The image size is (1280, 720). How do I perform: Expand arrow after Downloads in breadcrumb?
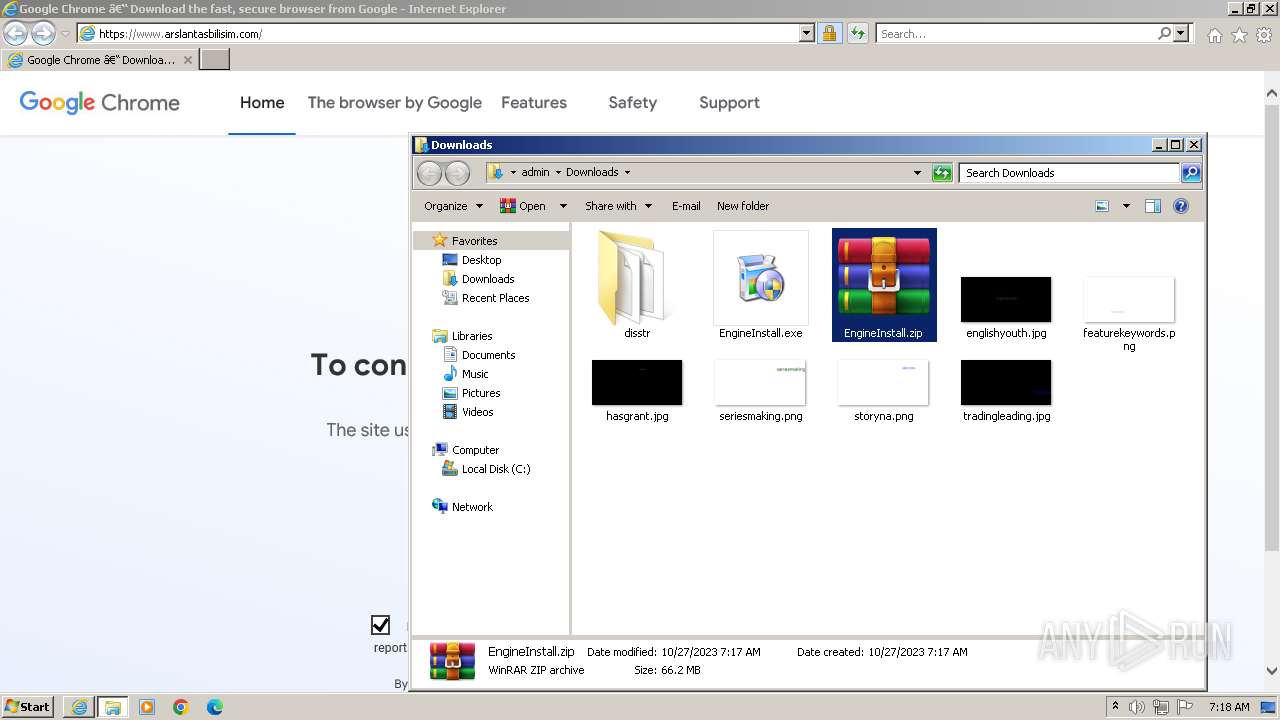pos(627,172)
